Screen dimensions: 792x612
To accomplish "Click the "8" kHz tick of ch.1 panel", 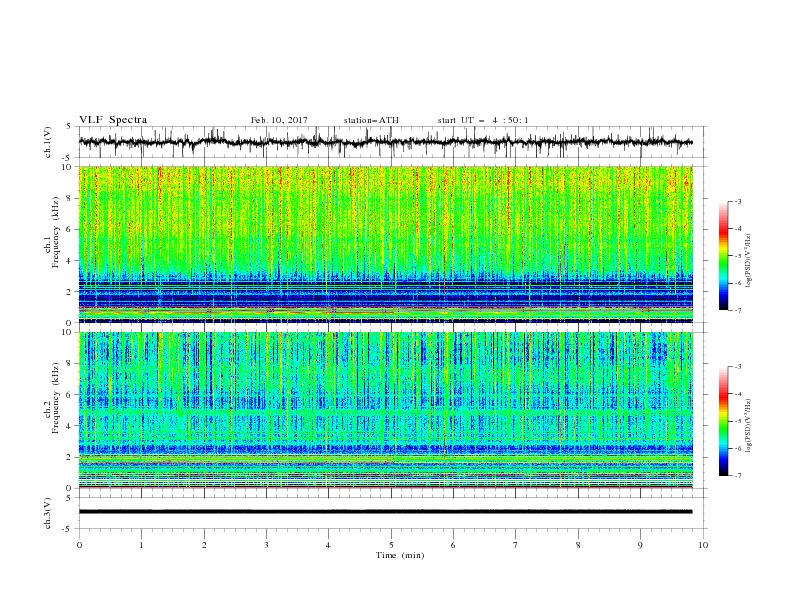I will [x=70, y=198].
